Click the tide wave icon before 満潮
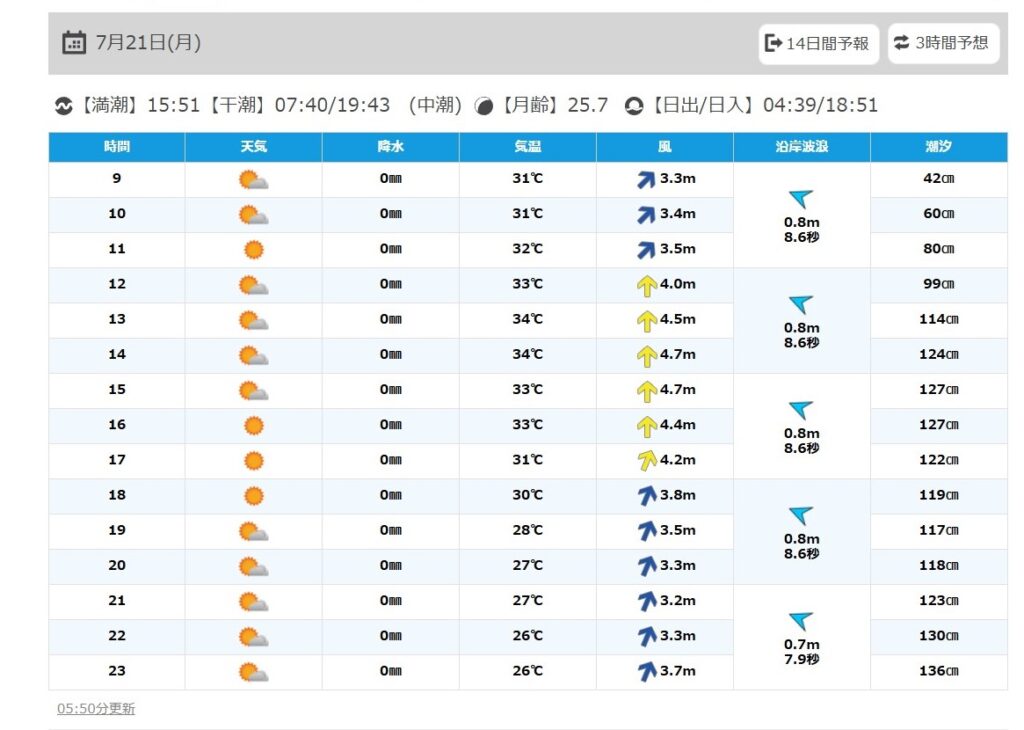The image size is (1024, 730). click(x=63, y=105)
